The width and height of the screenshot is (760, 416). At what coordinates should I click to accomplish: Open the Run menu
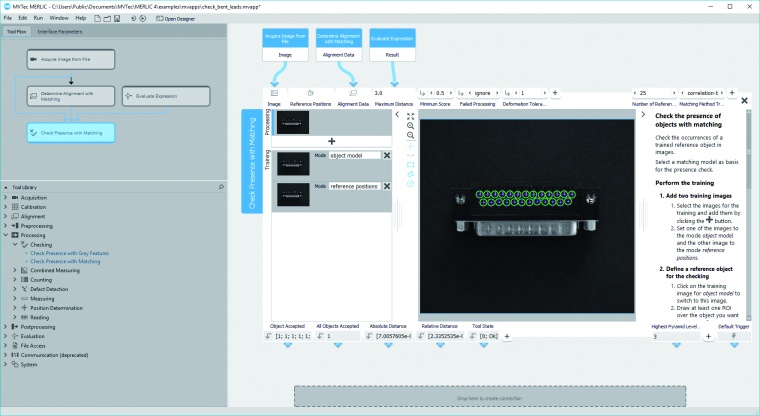pos(38,19)
